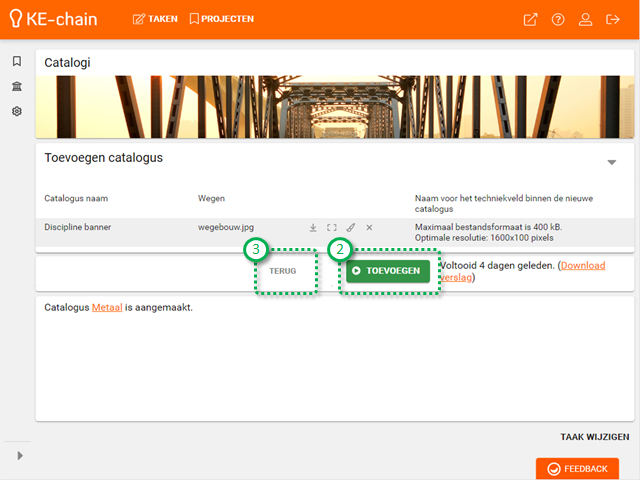Open the help question mark icon
Image resolution: width=640 pixels, height=480 pixels.
click(x=558, y=19)
